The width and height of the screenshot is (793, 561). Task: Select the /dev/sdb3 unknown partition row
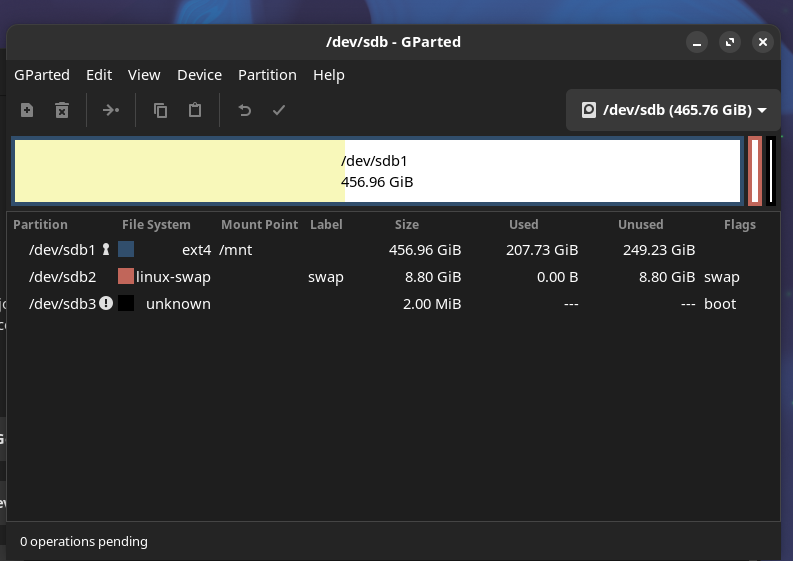click(300, 303)
